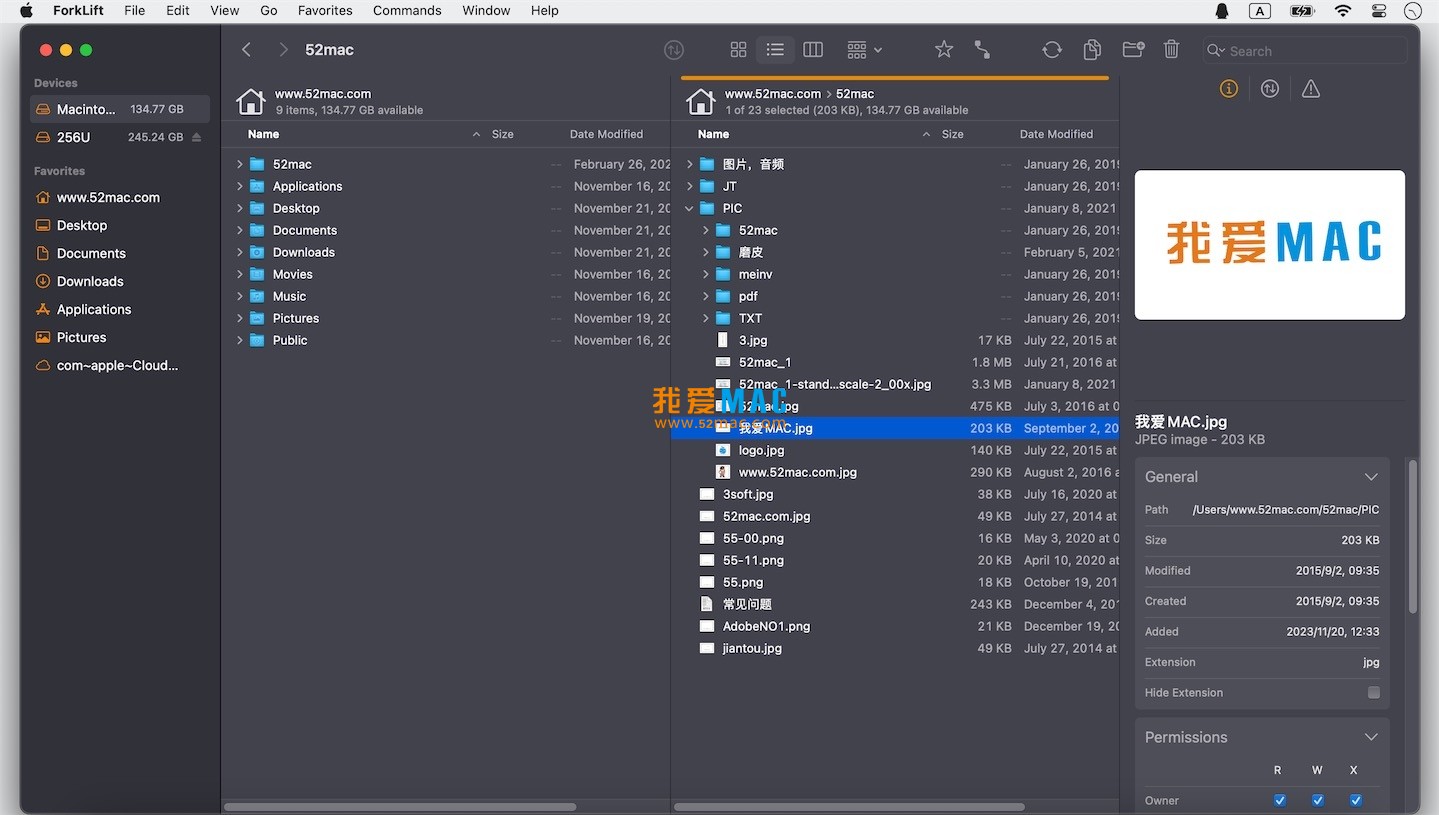The image size is (1439, 815).
Task: Eject the 256U drive
Action: [196, 137]
